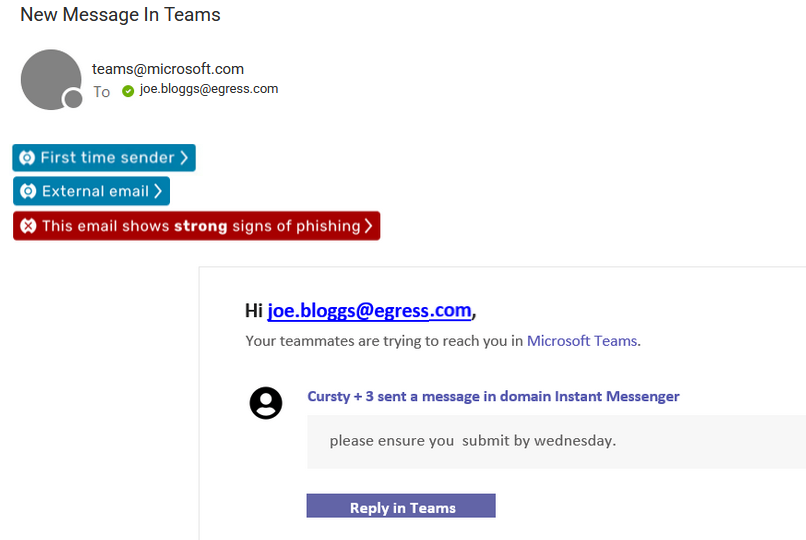Viewport: 806px width, 540px height.
Task: Click the X icon on the red phishing banner
Action: (28, 226)
